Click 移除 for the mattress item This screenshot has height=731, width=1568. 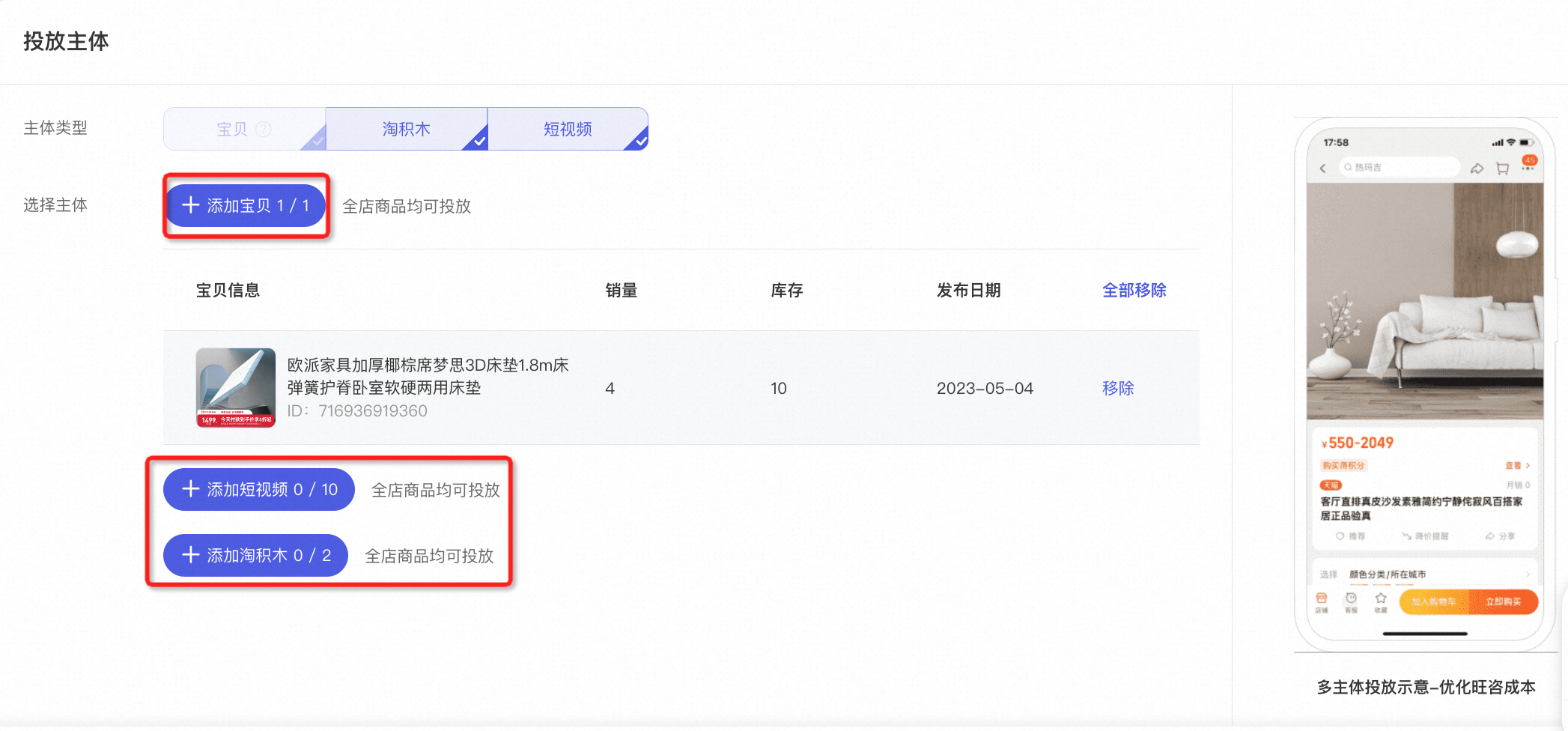coord(1118,388)
